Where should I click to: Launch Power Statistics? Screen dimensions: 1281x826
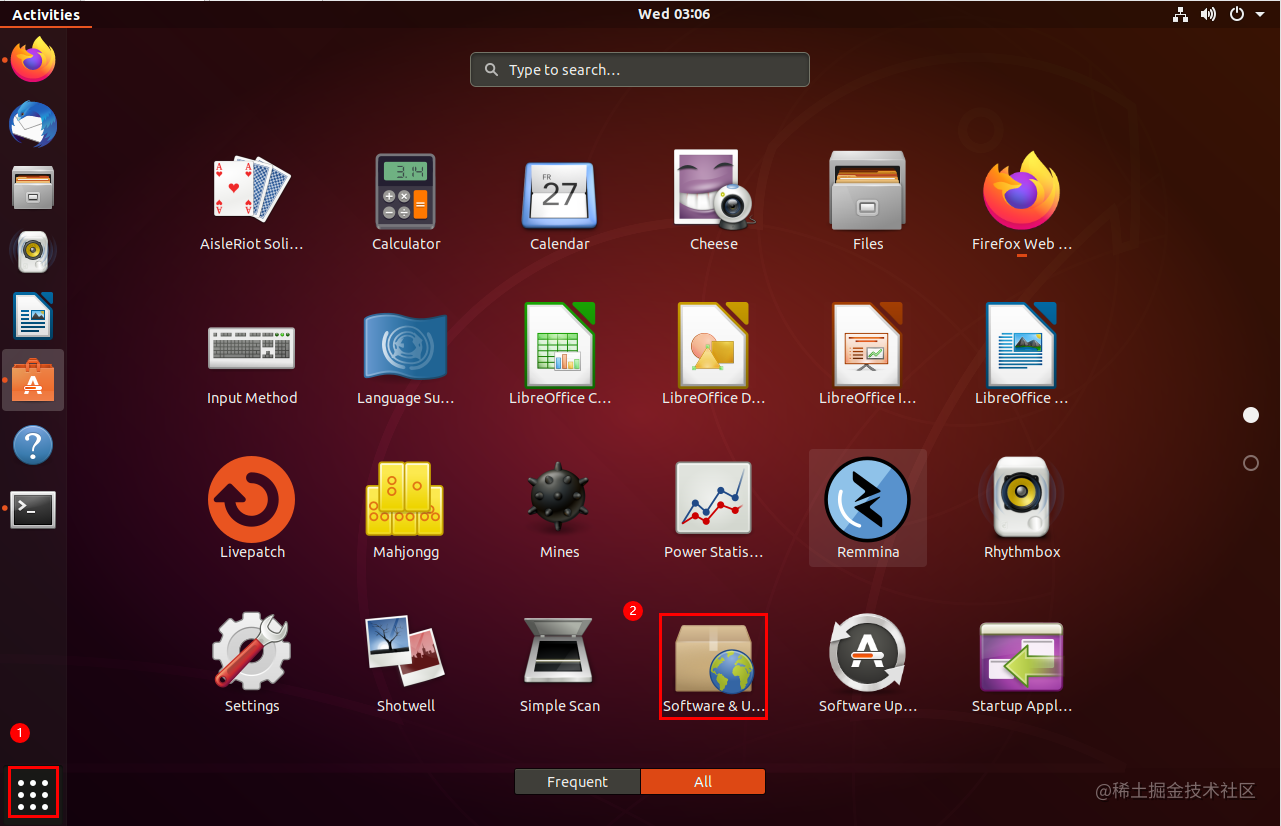[713, 498]
